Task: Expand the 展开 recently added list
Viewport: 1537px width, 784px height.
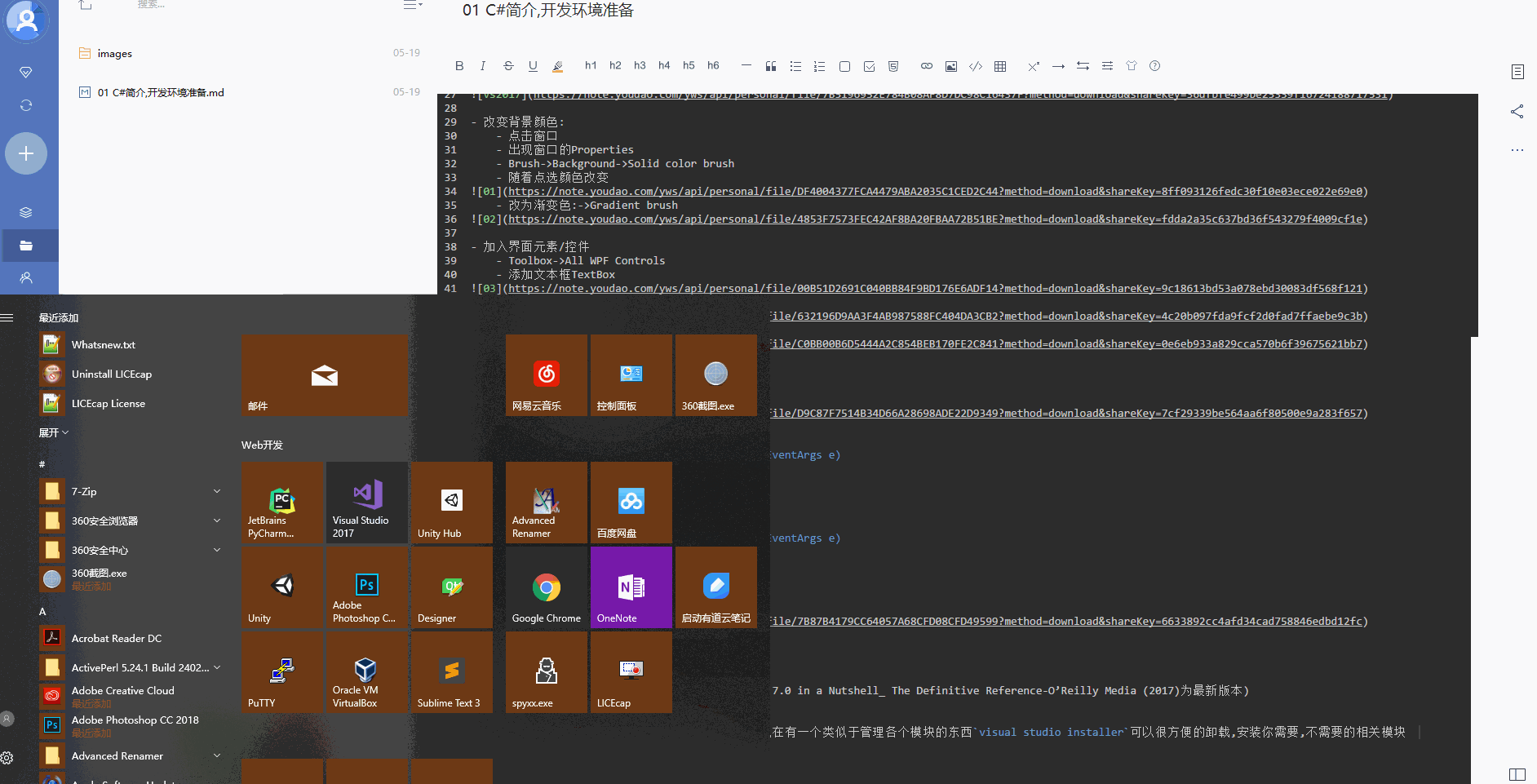Action: [54, 432]
